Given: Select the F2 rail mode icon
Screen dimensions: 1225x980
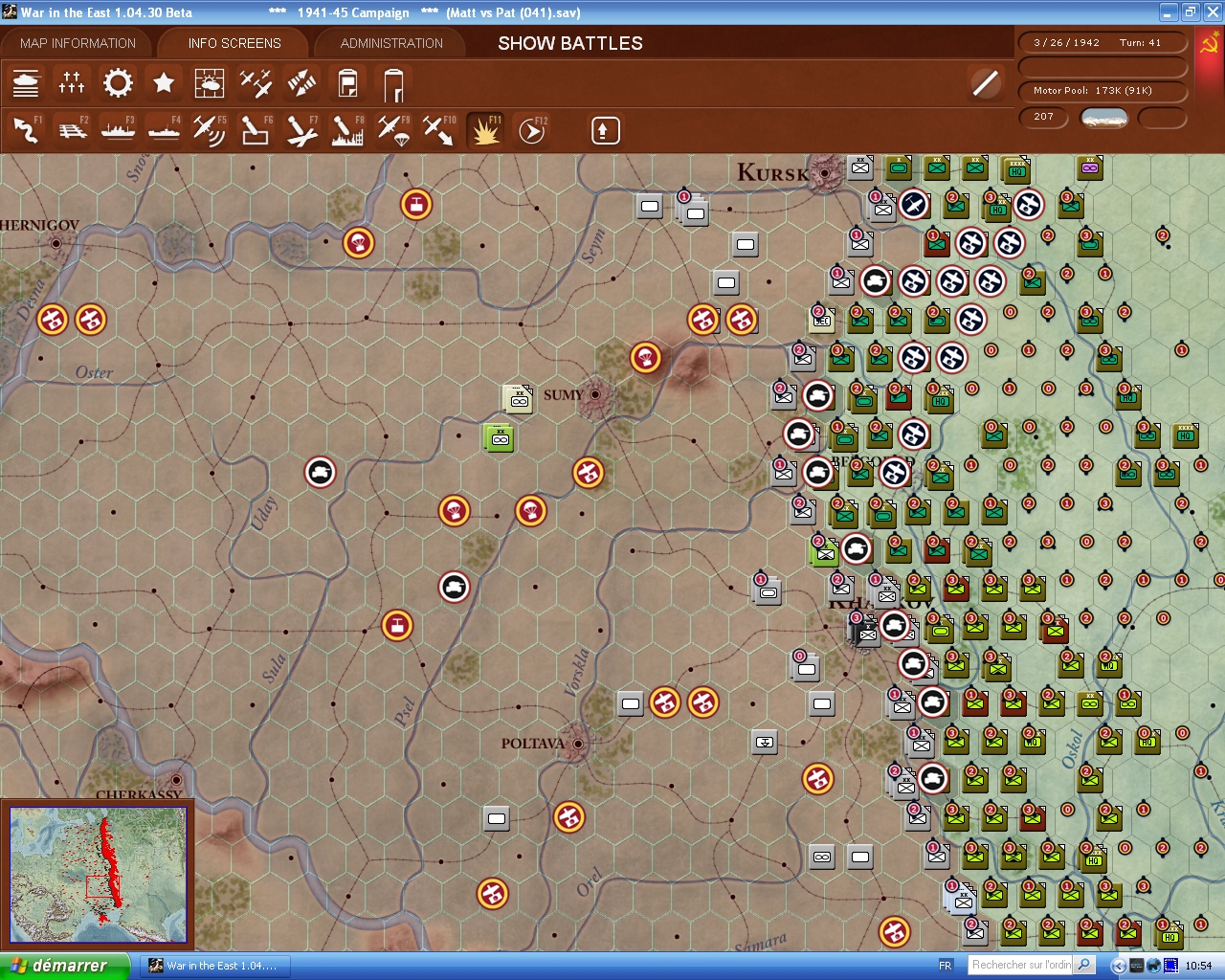Looking at the screenshot, I should click(x=72, y=130).
